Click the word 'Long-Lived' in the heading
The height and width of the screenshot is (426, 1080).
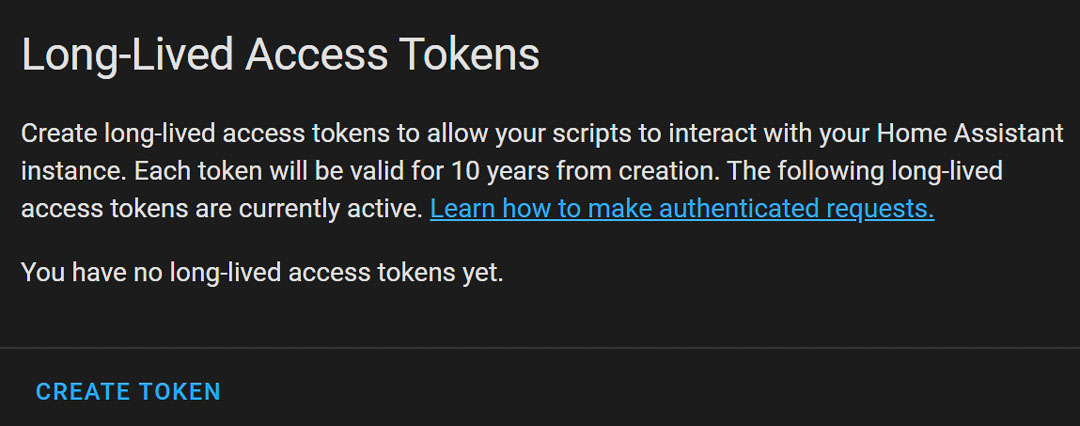pyautogui.click(x=127, y=55)
